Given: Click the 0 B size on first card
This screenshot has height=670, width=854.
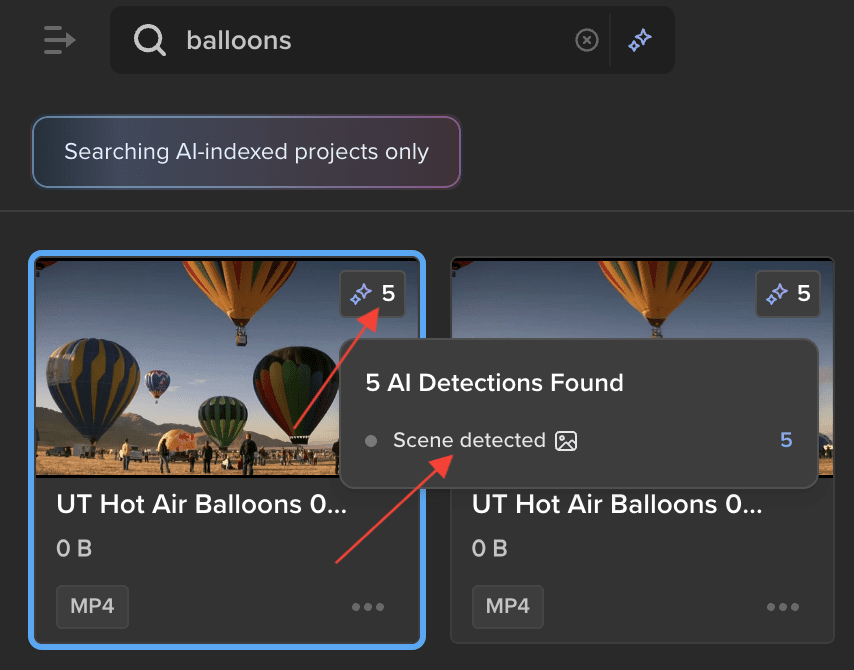Looking at the screenshot, I should (74, 549).
